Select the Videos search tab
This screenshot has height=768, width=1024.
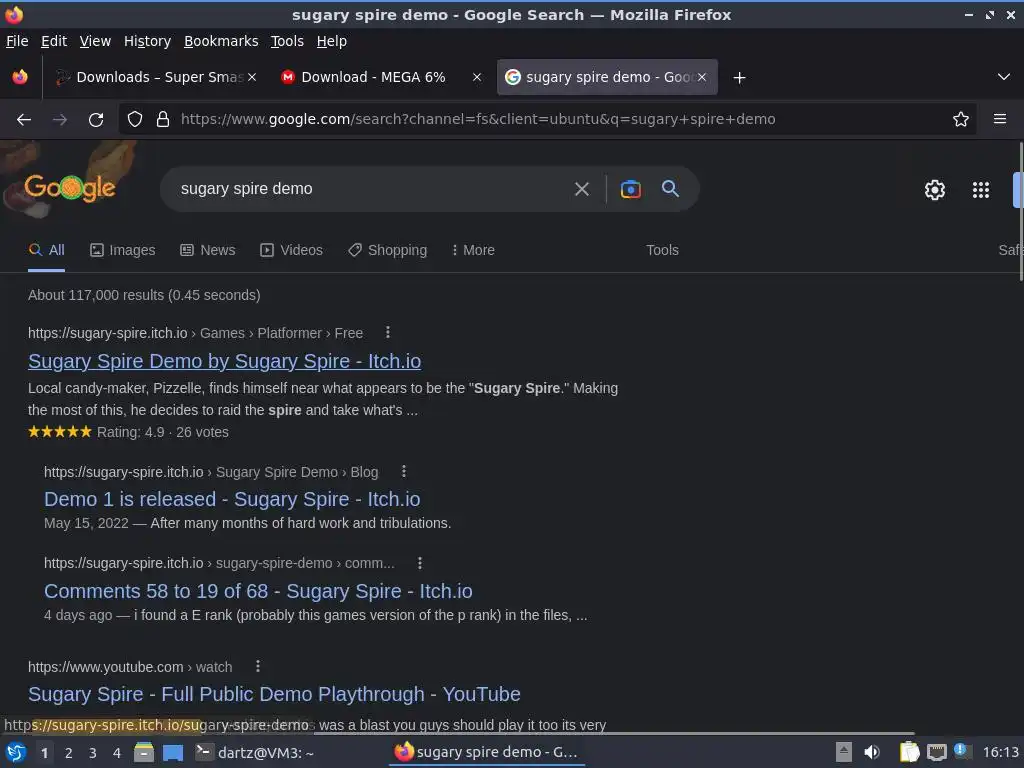point(291,250)
